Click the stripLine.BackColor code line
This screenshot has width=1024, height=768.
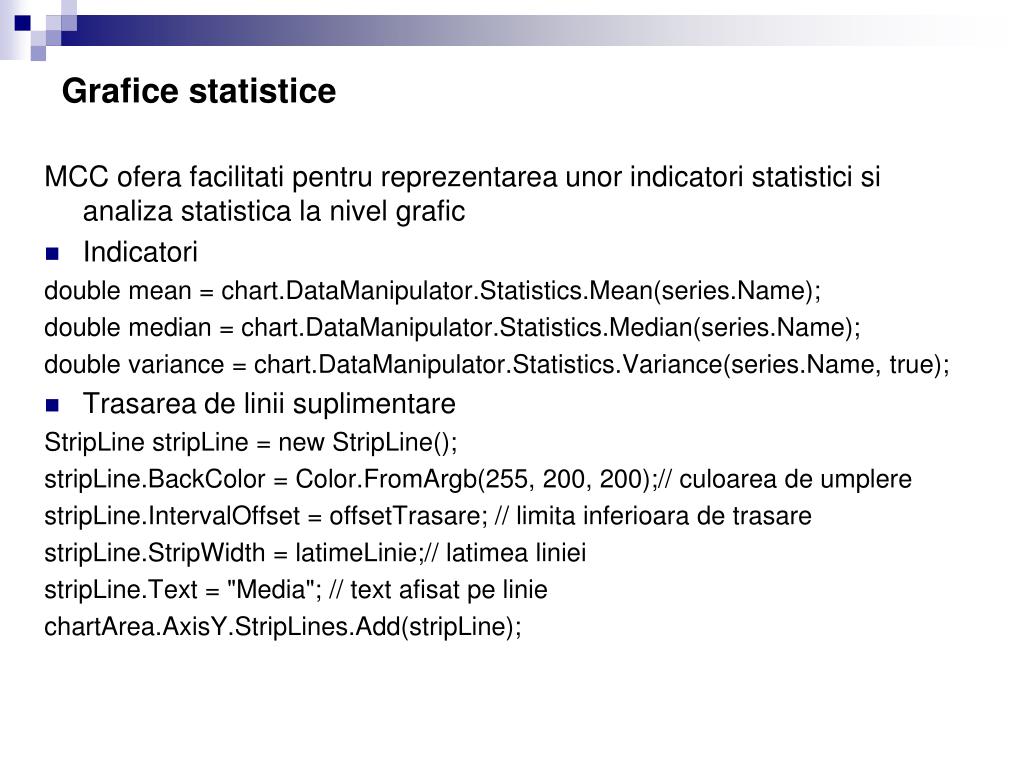coord(478,479)
